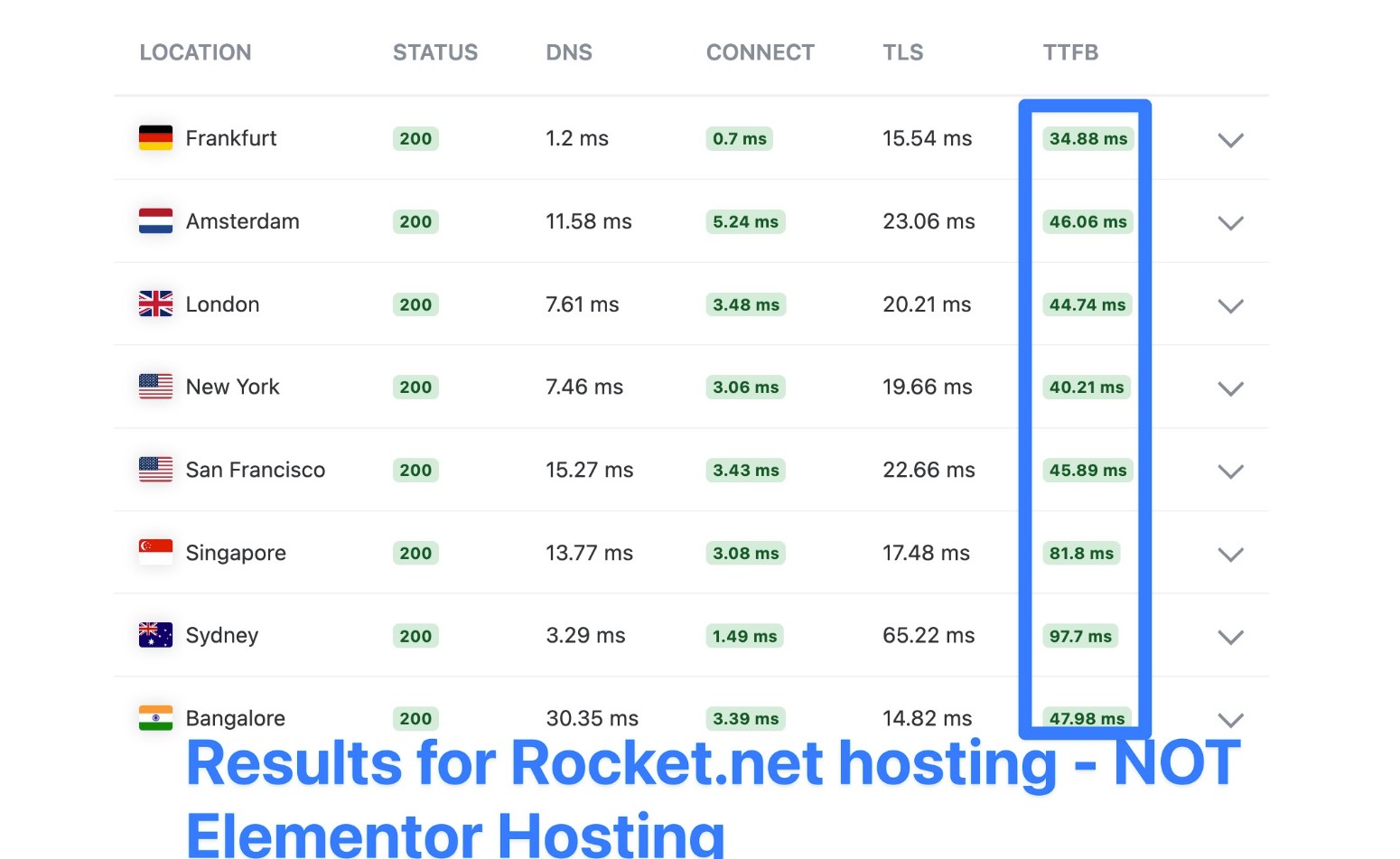Expand the Singapore row chevron
The height and width of the screenshot is (859, 1400).
pyautogui.click(x=1230, y=555)
